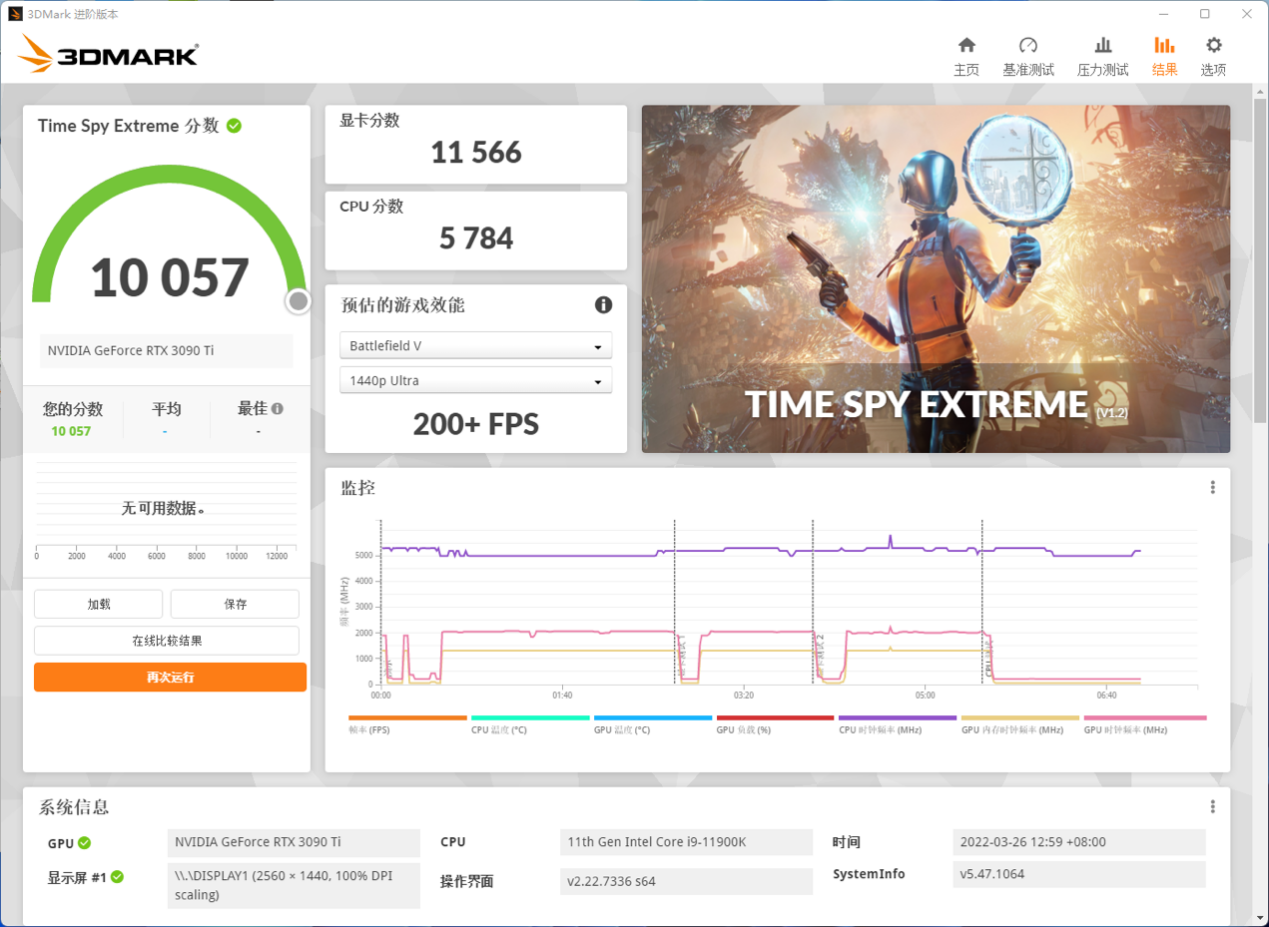Click the 加载 button
The height and width of the screenshot is (927, 1269).
98,604
